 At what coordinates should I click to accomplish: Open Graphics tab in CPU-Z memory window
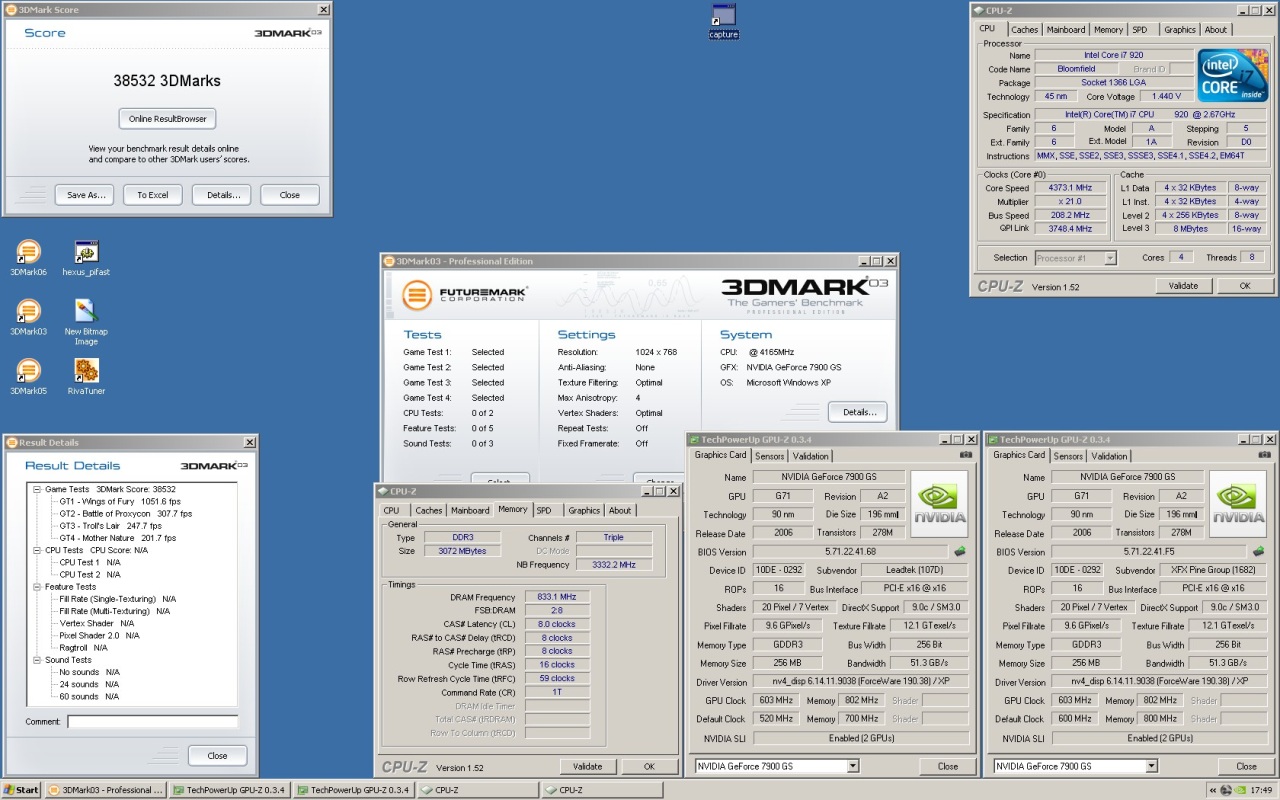584,510
